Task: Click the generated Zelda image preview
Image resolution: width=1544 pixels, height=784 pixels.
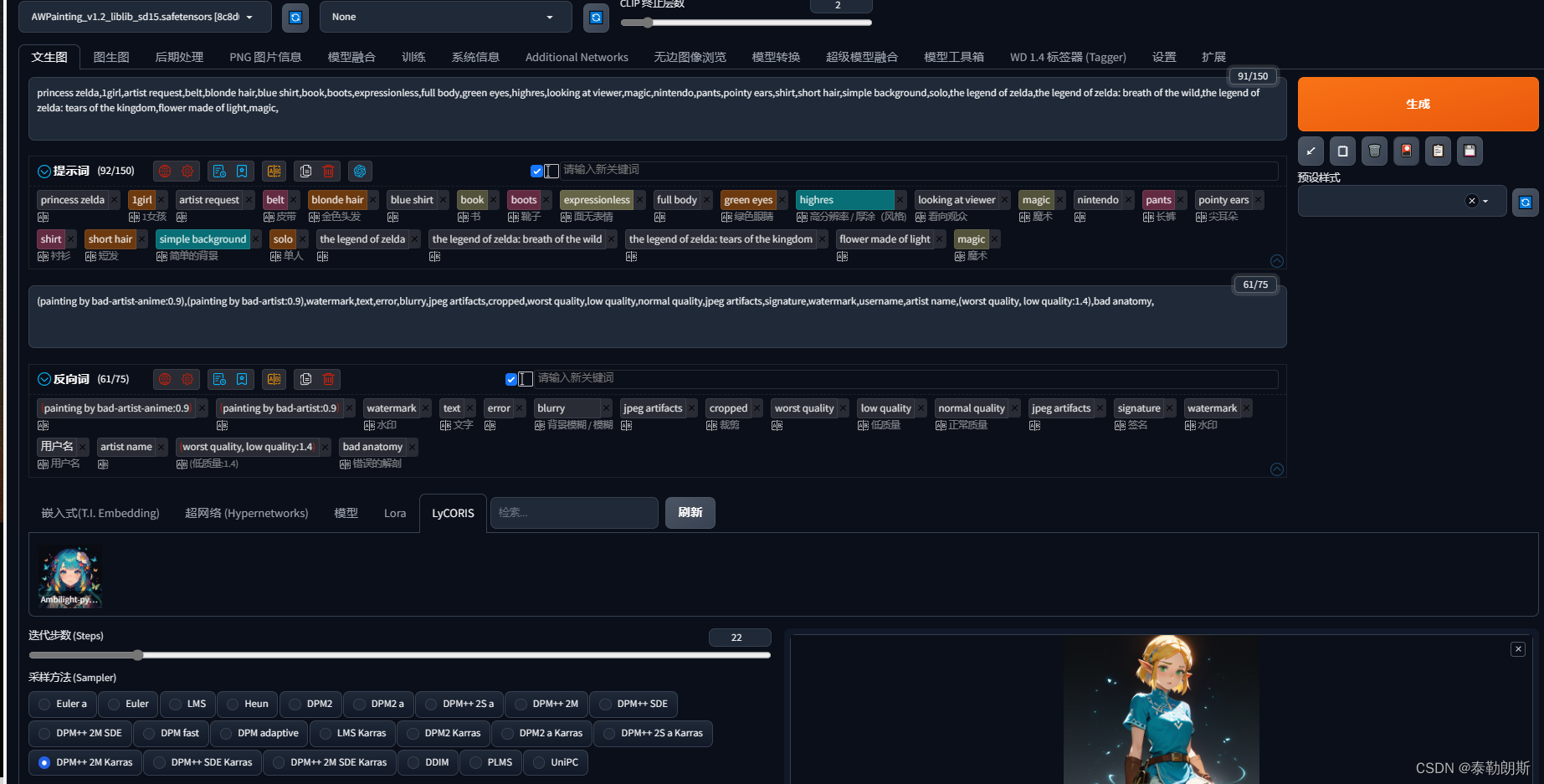Action: 1161,710
